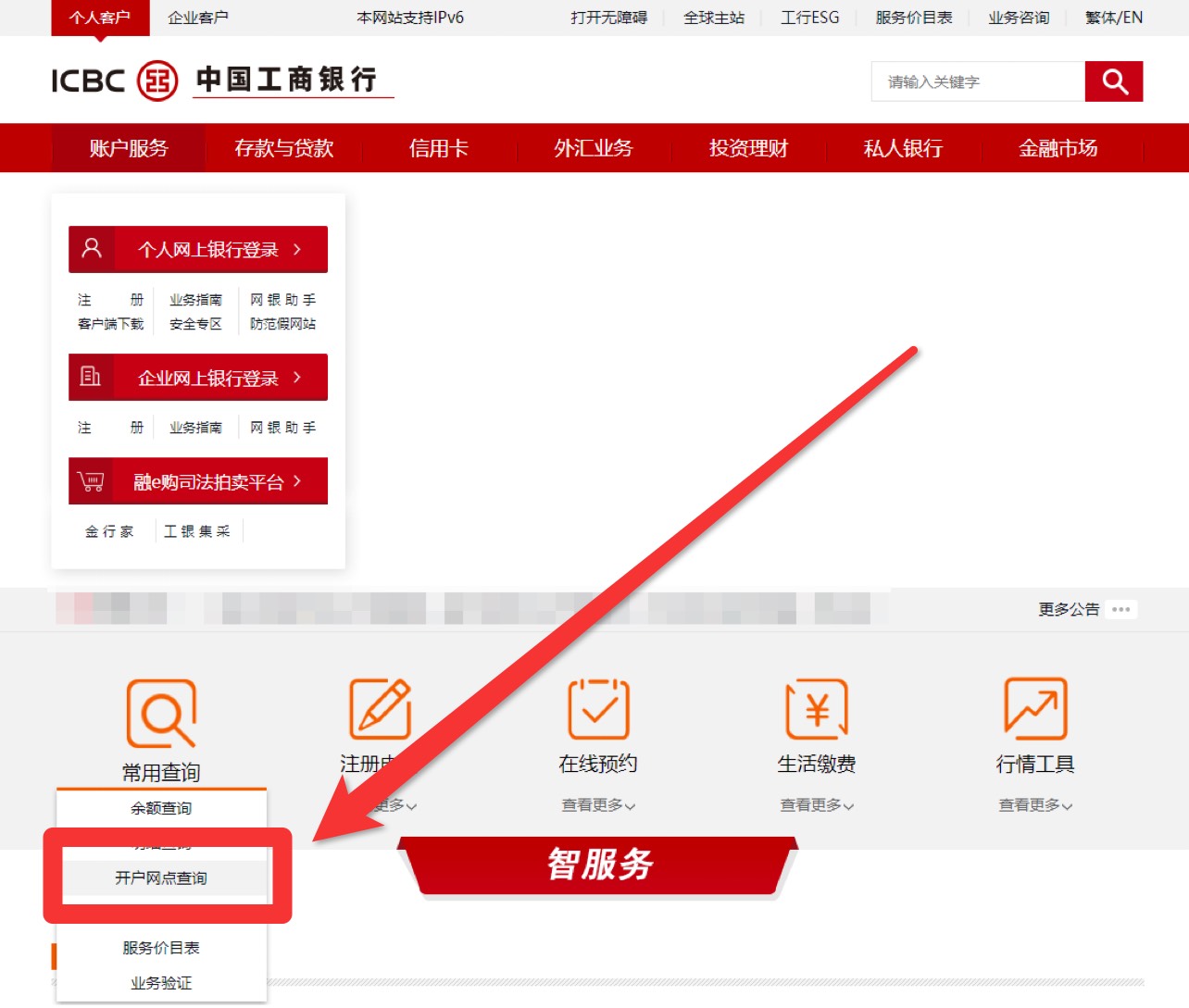Switch to the 企业客户 tab

[197, 17]
